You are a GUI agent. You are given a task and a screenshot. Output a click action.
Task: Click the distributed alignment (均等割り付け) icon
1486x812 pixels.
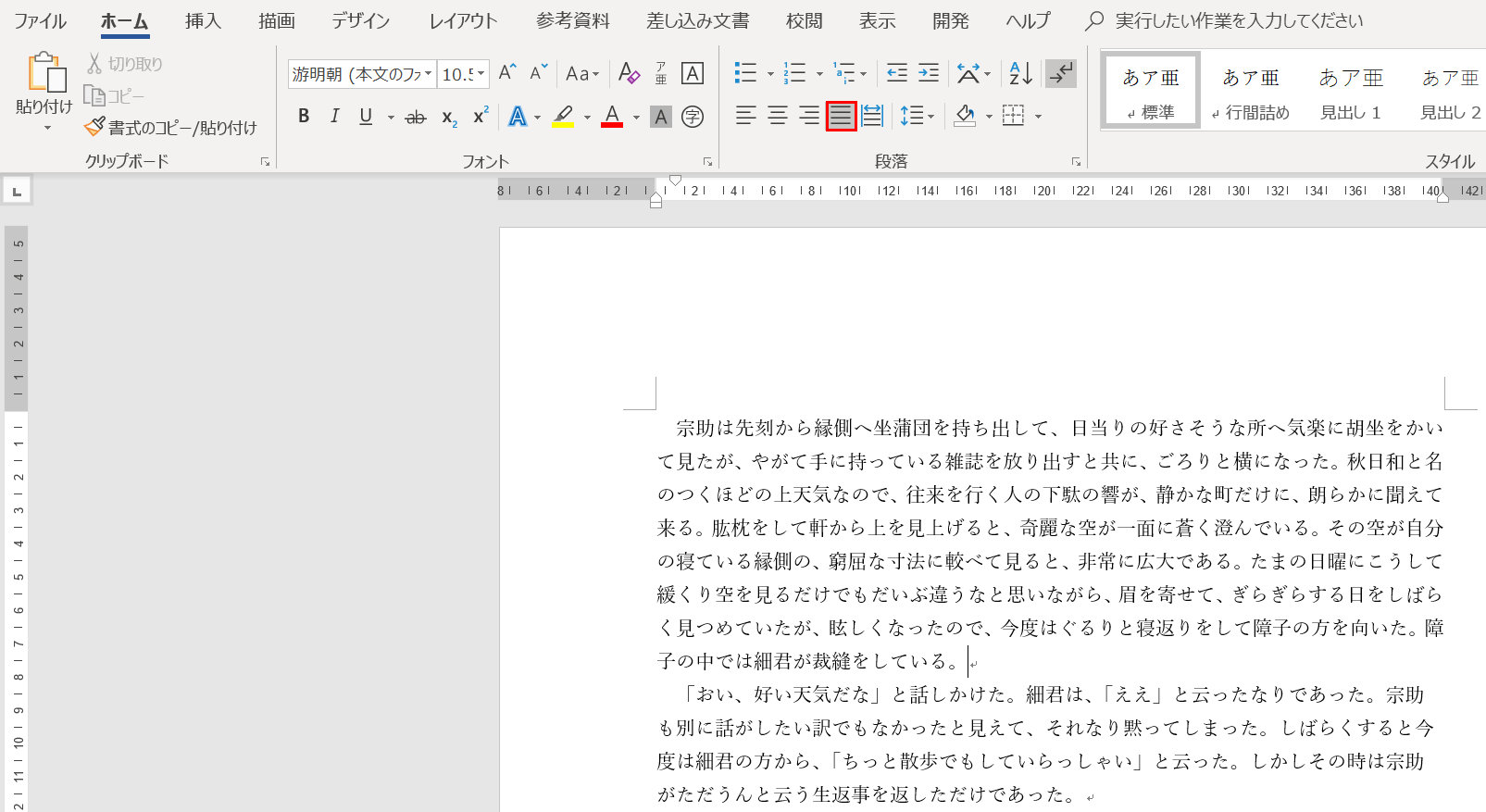click(x=872, y=116)
